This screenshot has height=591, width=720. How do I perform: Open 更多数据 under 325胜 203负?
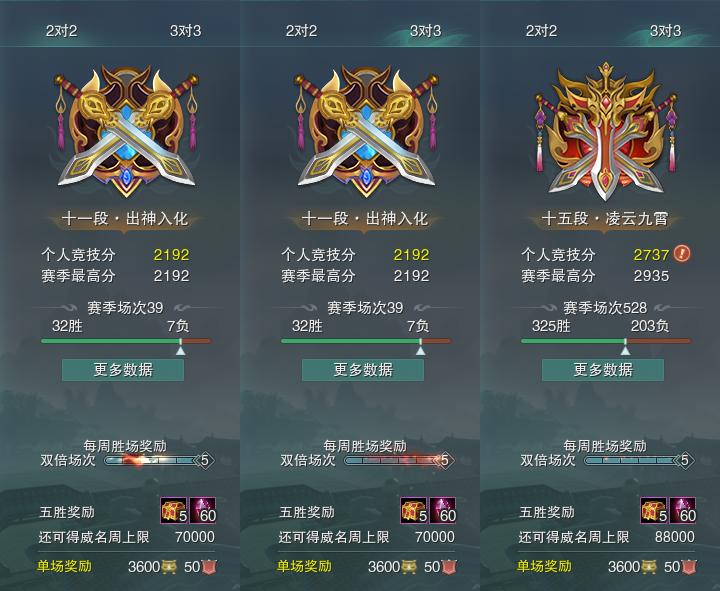[x=603, y=370]
